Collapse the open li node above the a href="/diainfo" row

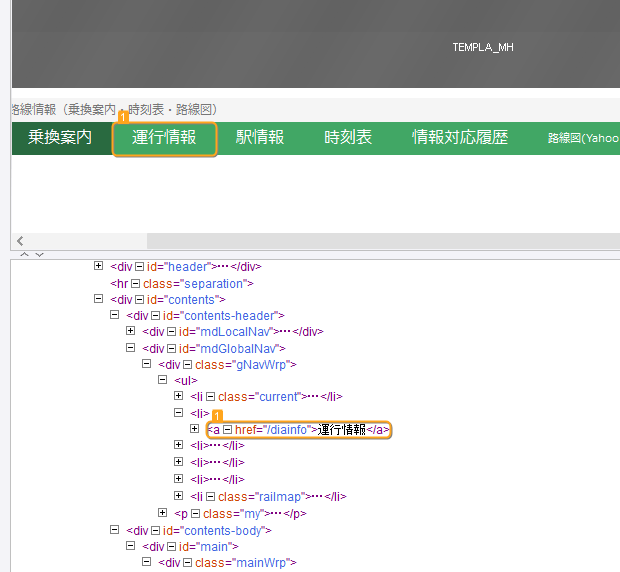(x=178, y=413)
